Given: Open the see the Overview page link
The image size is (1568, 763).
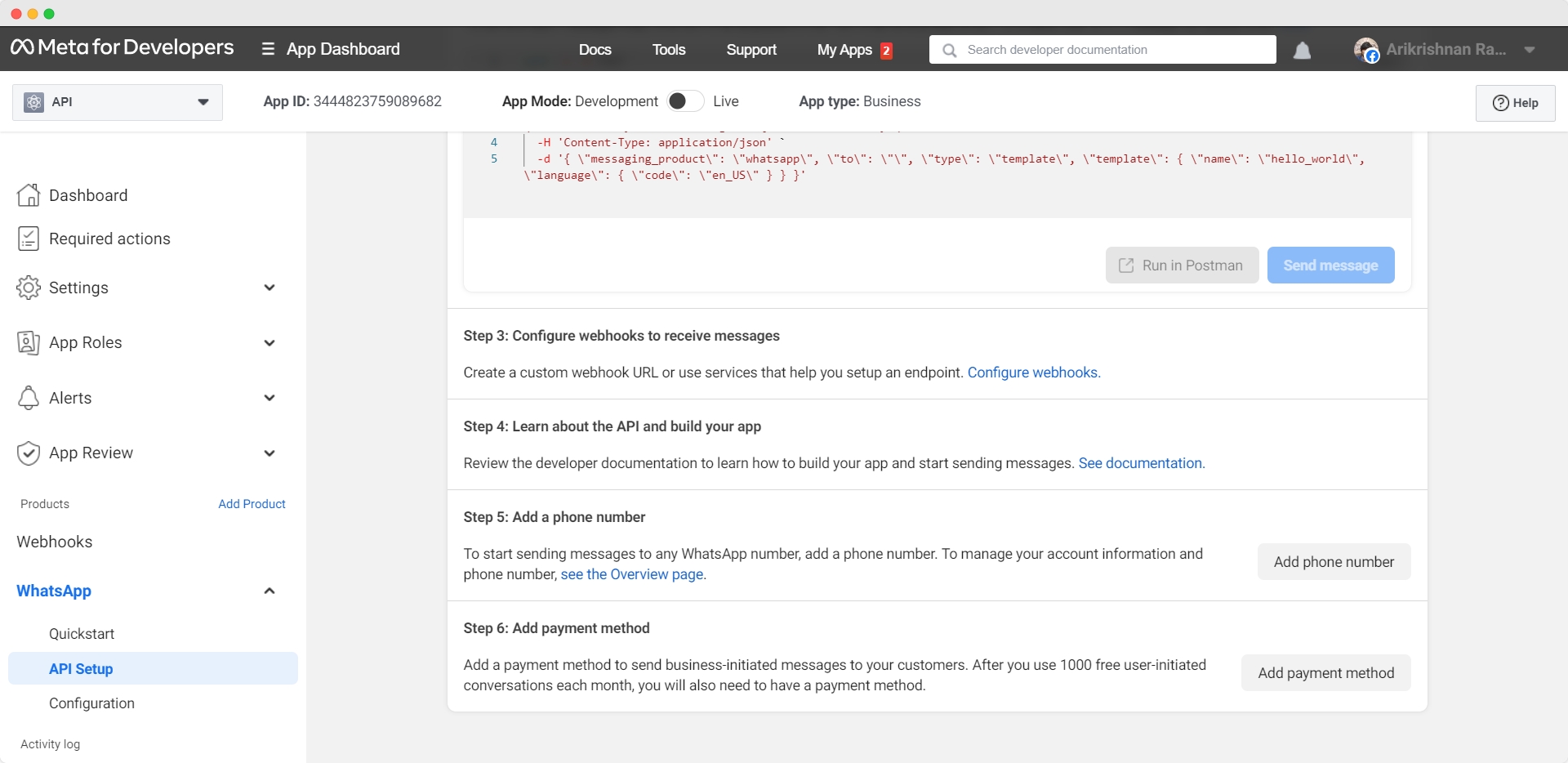Looking at the screenshot, I should [x=633, y=574].
